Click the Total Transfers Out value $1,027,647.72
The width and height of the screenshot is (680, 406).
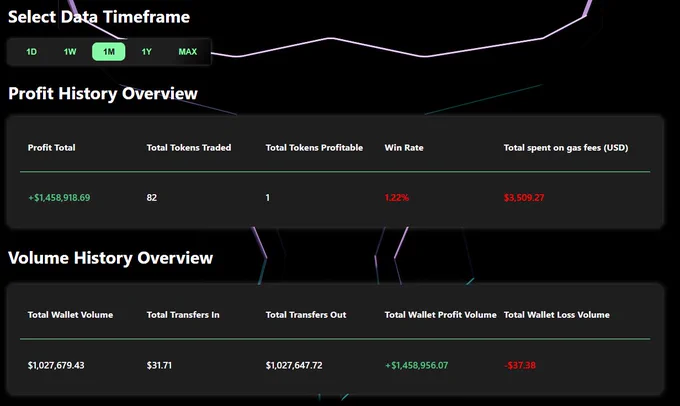tap(294, 365)
